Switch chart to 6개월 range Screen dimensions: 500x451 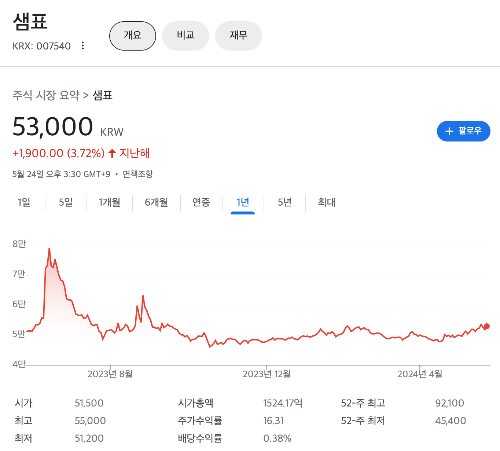(156, 202)
